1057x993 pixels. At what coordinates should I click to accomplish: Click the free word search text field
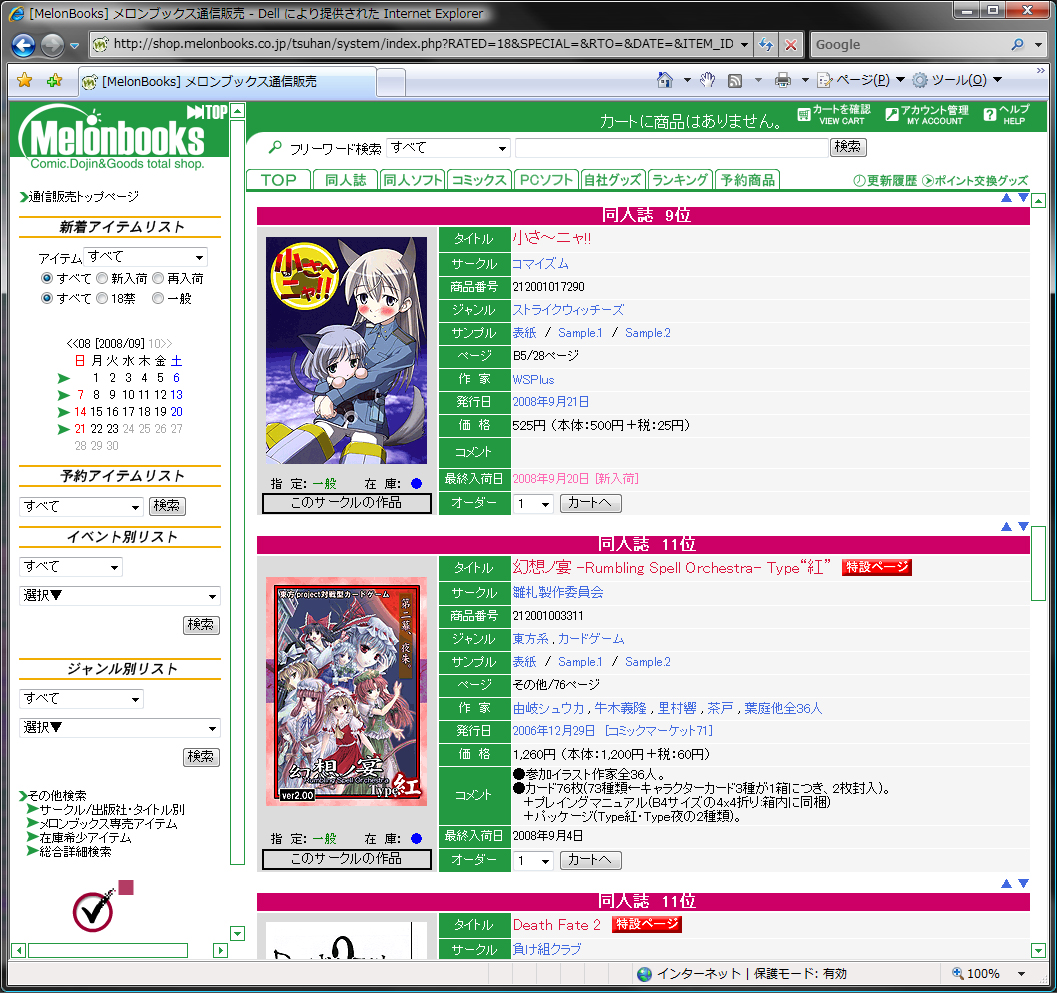671,148
